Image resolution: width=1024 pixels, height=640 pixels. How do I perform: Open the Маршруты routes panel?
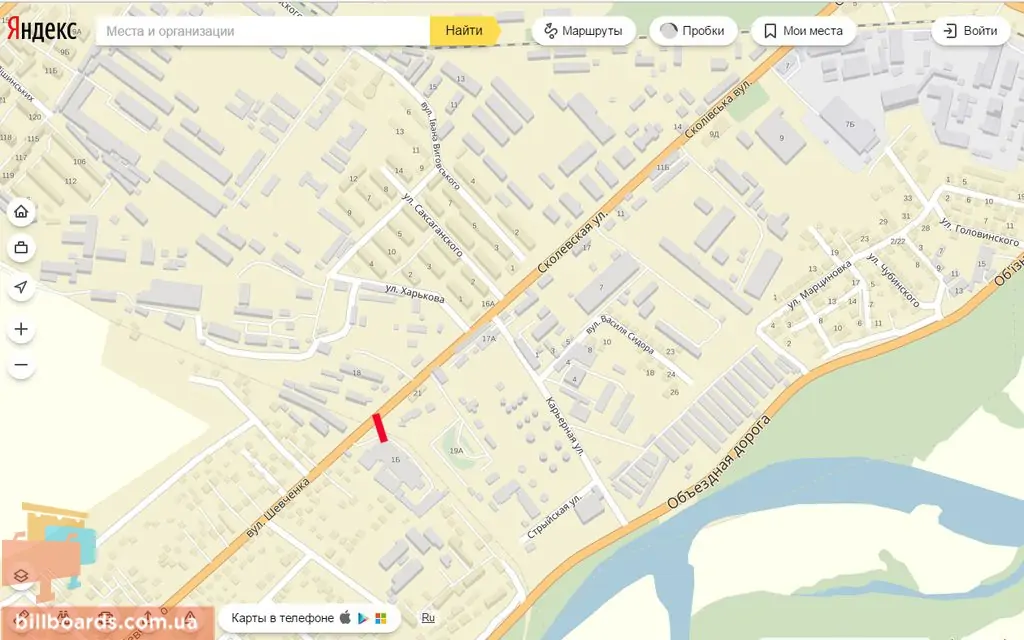click(583, 31)
